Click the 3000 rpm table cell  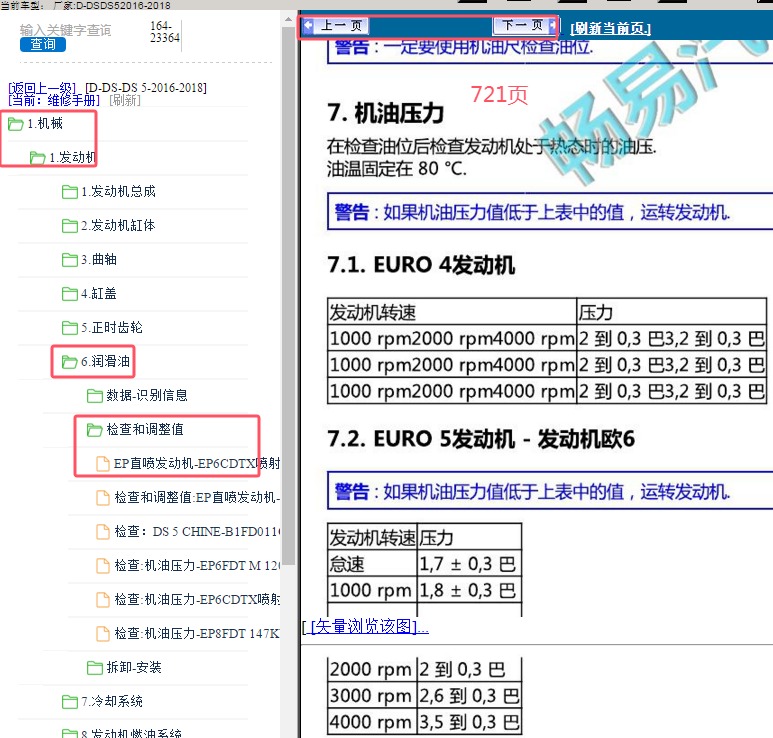pyautogui.click(x=372, y=696)
